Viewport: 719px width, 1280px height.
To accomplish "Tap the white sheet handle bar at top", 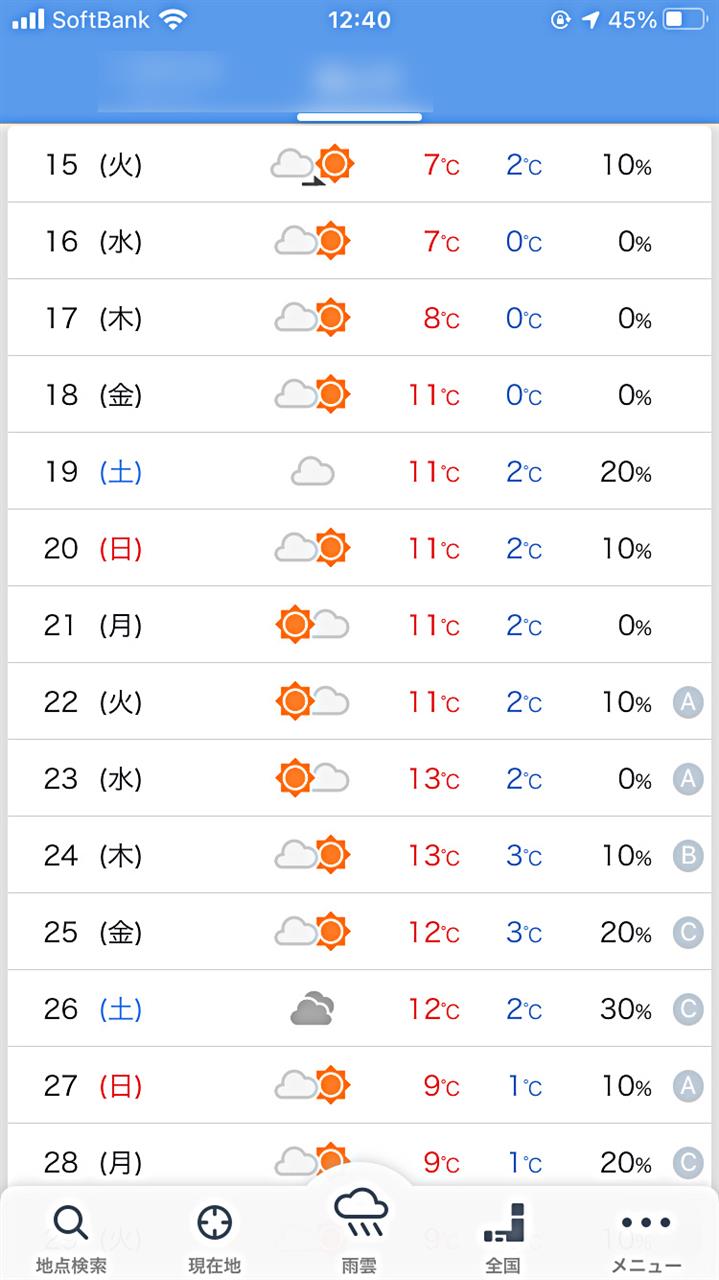I will 359,117.
